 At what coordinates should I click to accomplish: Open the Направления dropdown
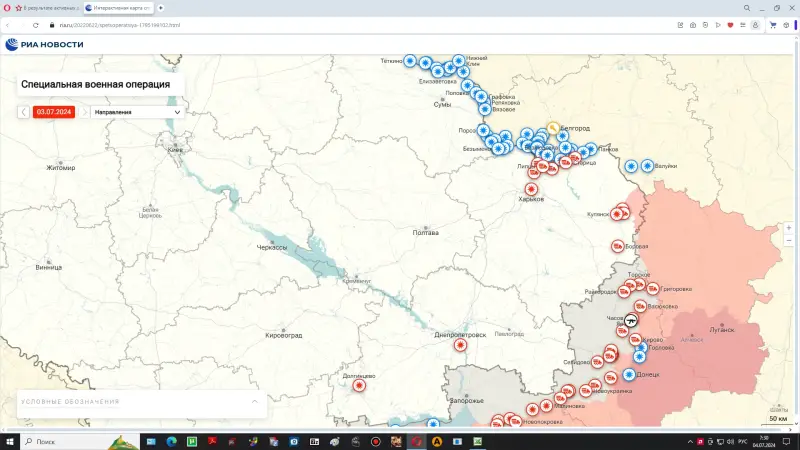[x=137, y=112]
